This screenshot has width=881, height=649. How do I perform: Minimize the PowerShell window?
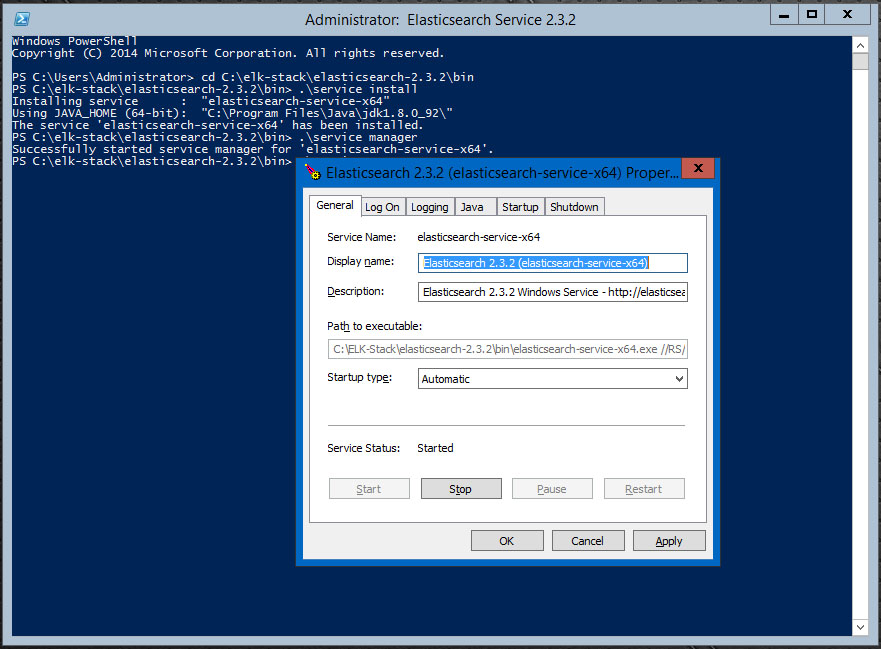(784, 15)
